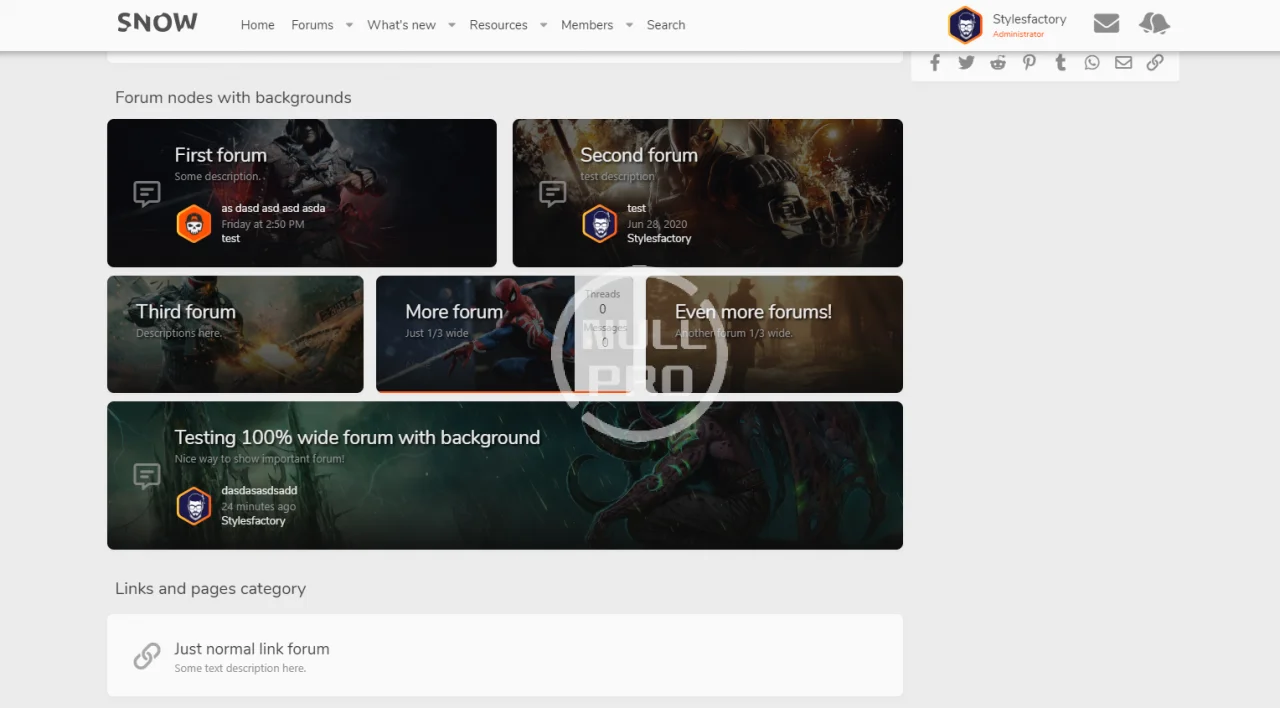Expand the Members dropdown arrow
The height and width of the screenshot is (708, 1280).
[629, 25]
